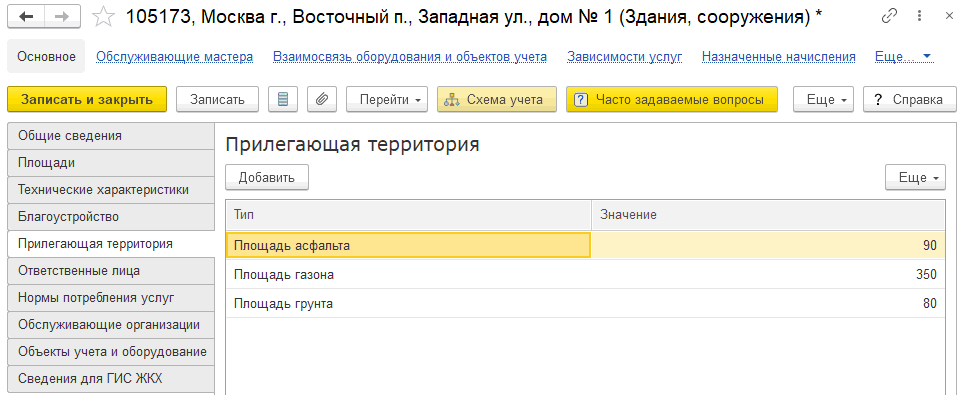Viewport: 961px width, 398px height.
Task: Open the Перейти dropdown
Action: [387, 99]
